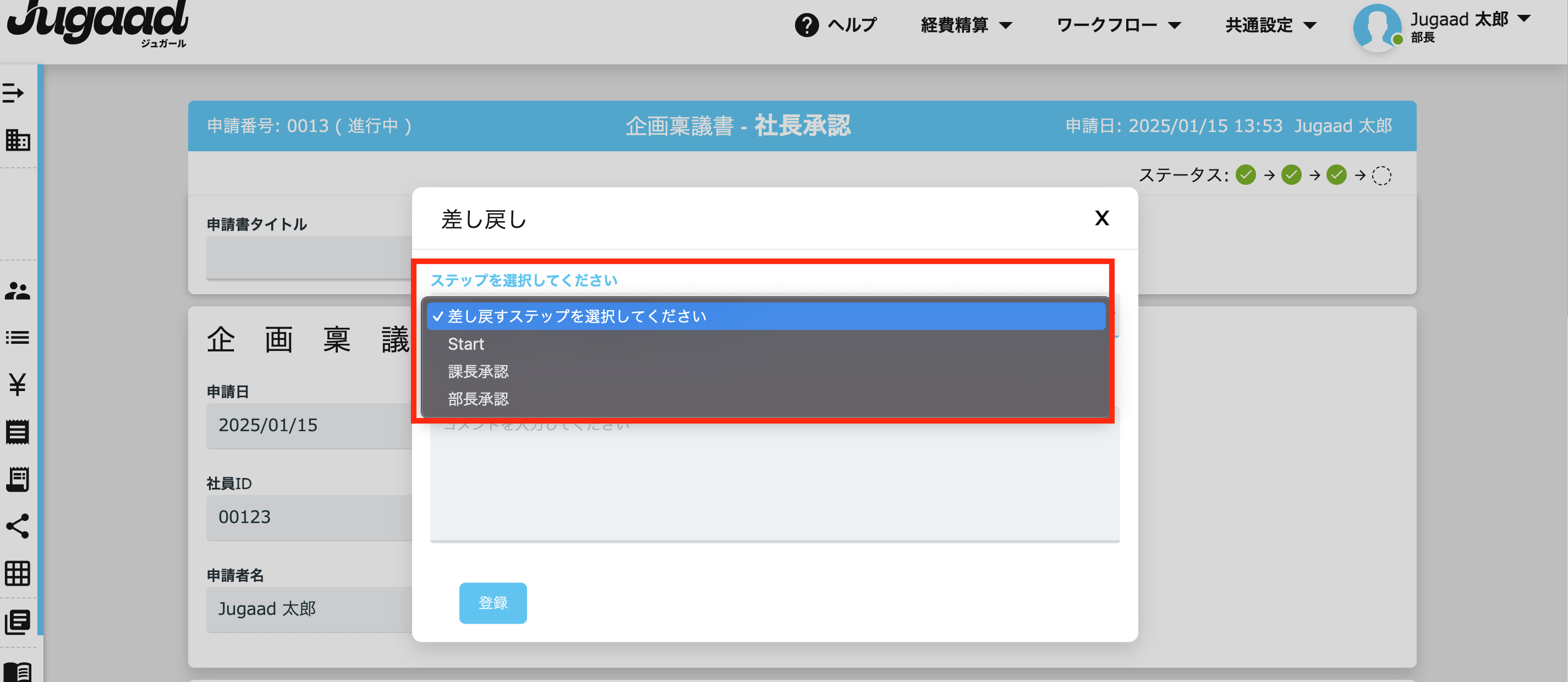Click the 社員ID field 00123
Screen dimensions: 1568x682
pyautogui.click(x=309, y=517)
